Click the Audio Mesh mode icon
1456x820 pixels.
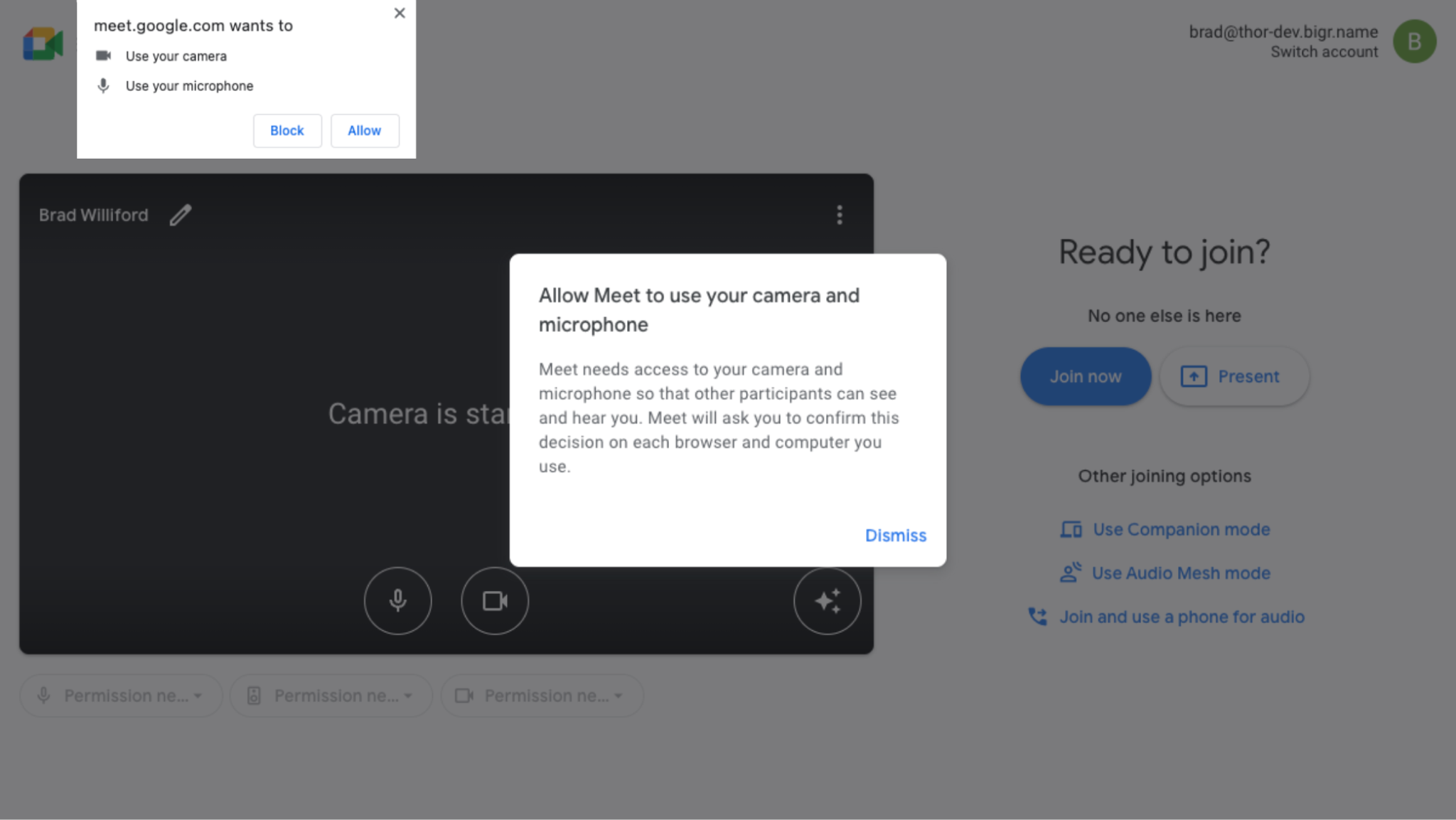pyautogui.click(x=1069, y=572)
